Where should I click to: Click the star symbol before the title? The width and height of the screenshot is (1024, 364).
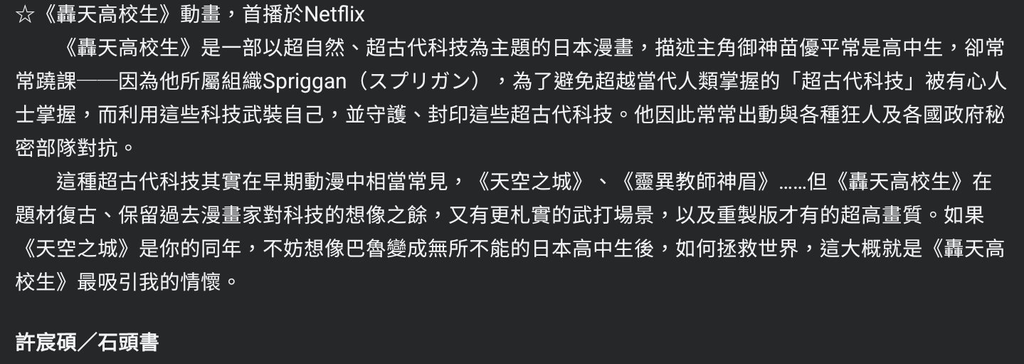[25, 15]
